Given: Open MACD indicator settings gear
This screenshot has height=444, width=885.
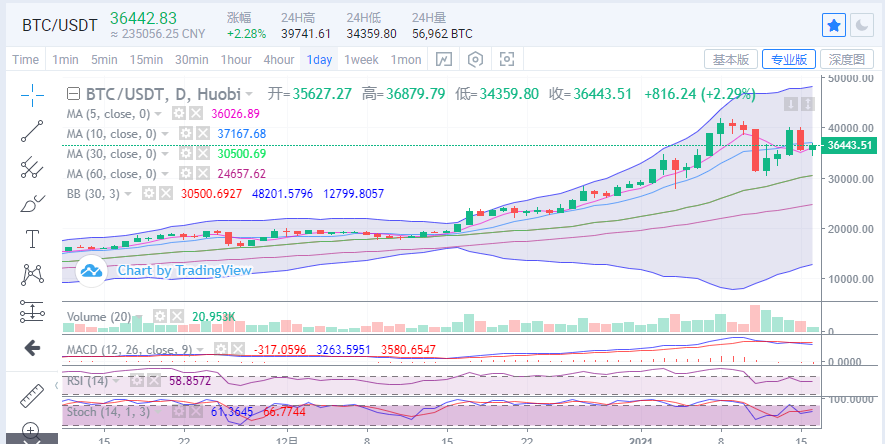Looking at the screenshot, I should coord(221,349).
